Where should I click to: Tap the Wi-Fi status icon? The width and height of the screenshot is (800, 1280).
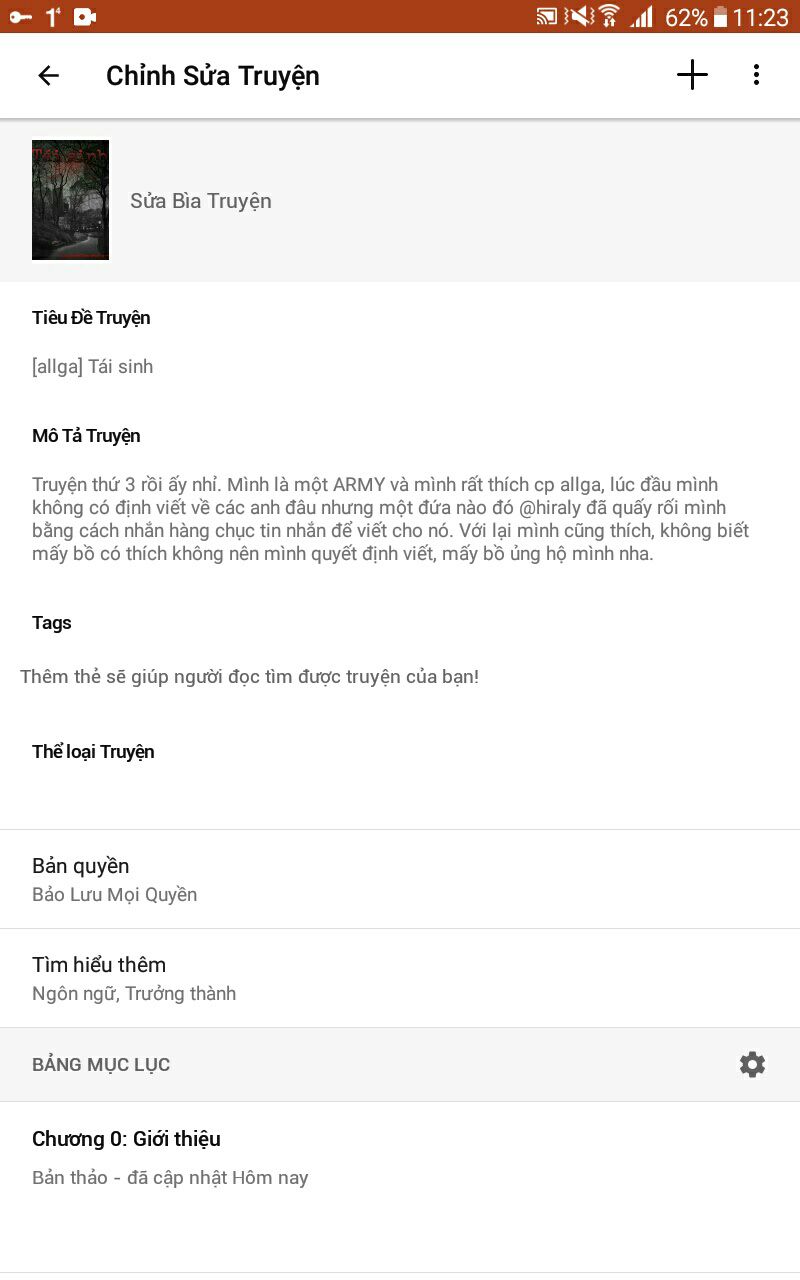[609, 17]
